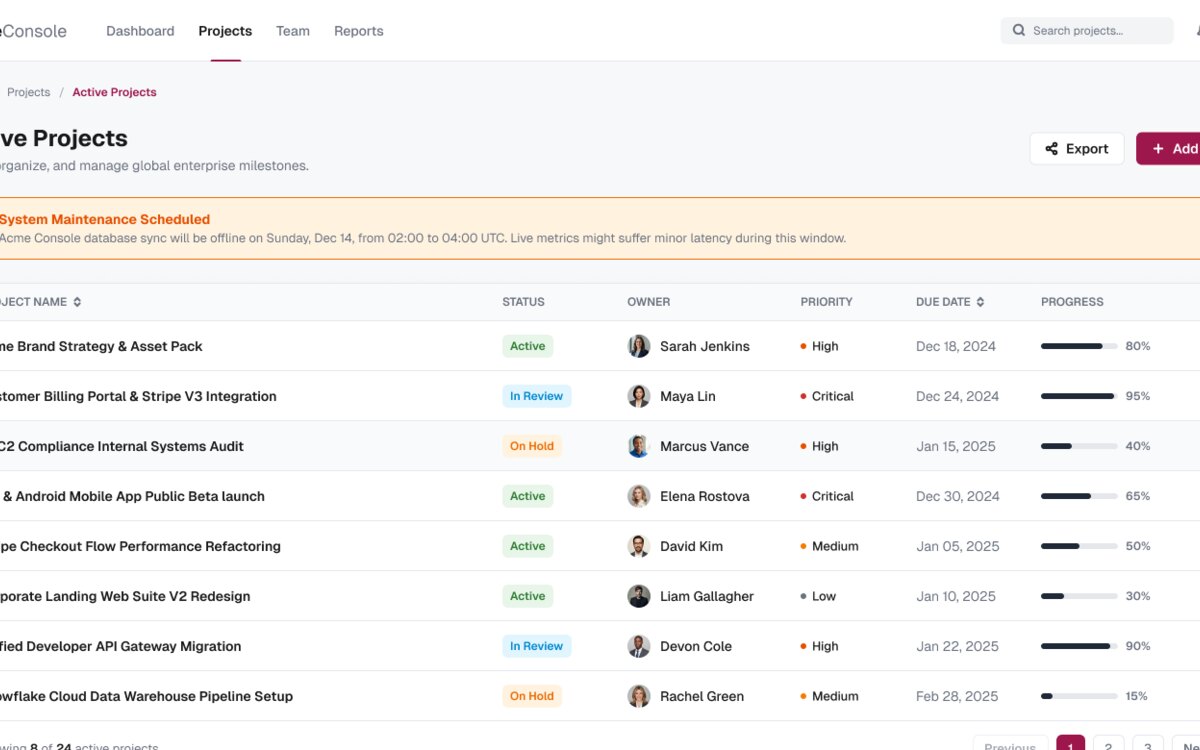The image size is (1200, 750).
Task: Click the Medium priority for David Kim
Action: [830, 546]
